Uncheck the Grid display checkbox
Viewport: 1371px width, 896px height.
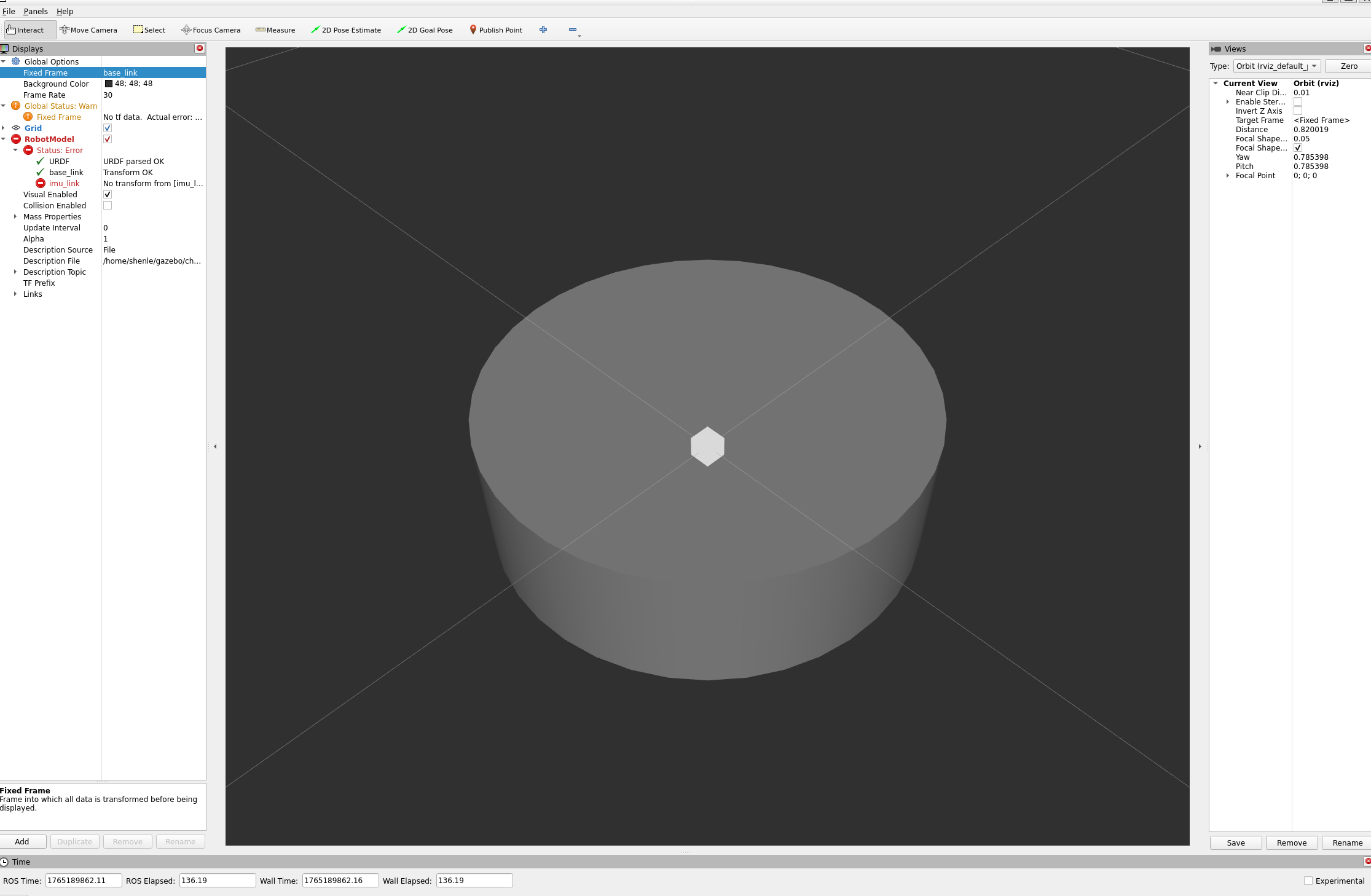[x=108, y=128]
